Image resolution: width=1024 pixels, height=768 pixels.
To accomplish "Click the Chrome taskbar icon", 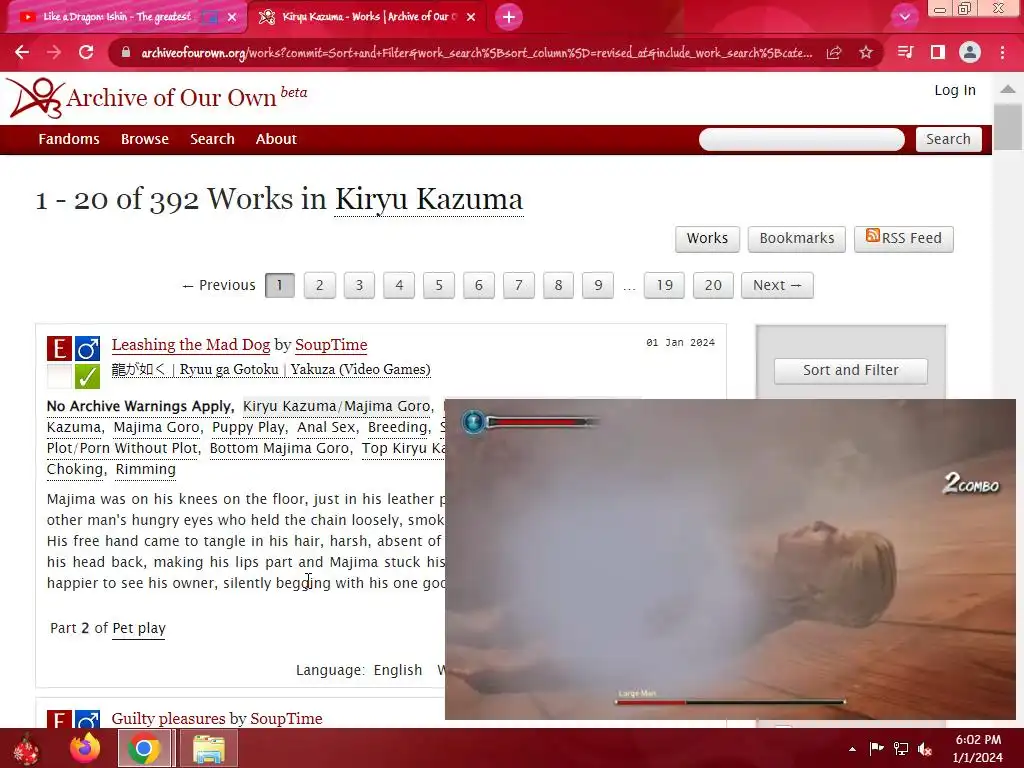I will click(144, 748).
